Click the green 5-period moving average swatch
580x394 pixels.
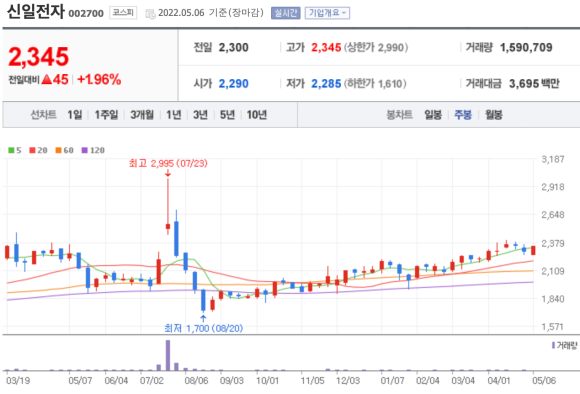click(11, 150)
